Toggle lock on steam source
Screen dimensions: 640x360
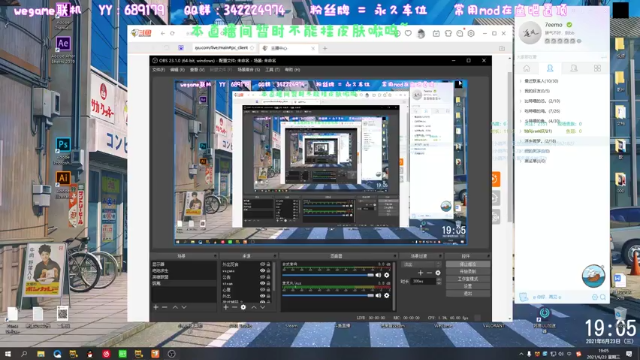tap(268, 283)
